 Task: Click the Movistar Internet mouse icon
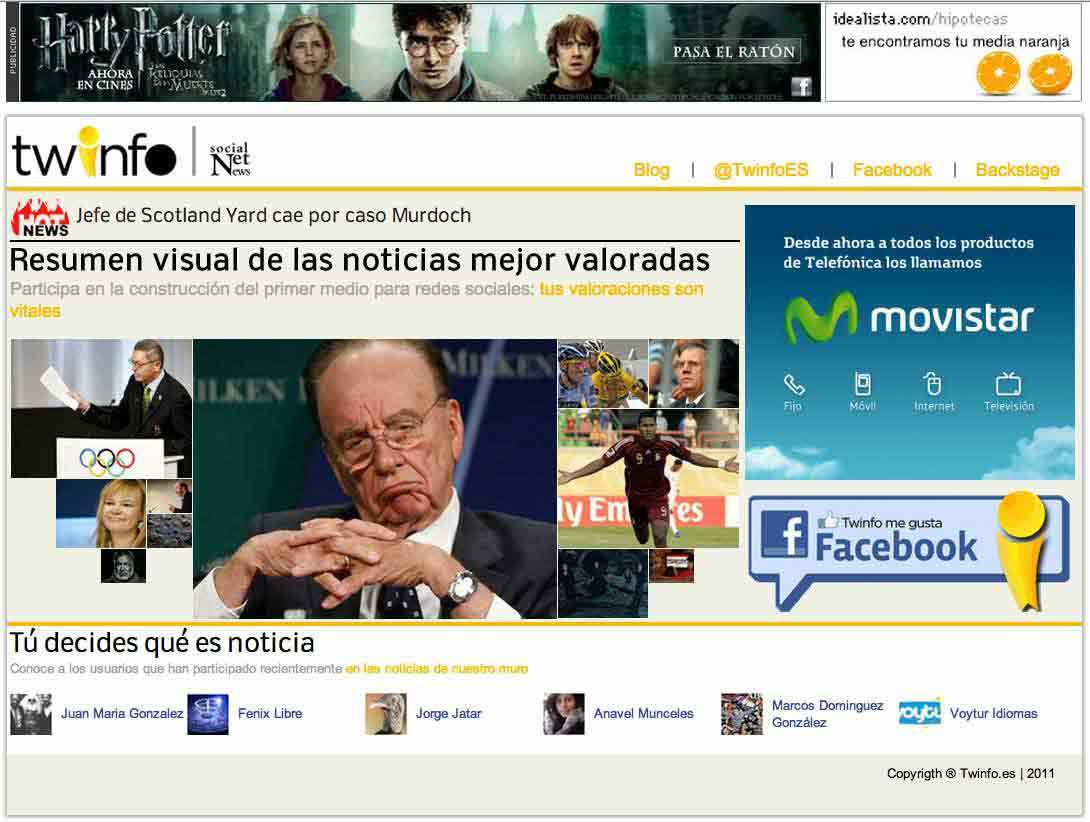point(933,383)
